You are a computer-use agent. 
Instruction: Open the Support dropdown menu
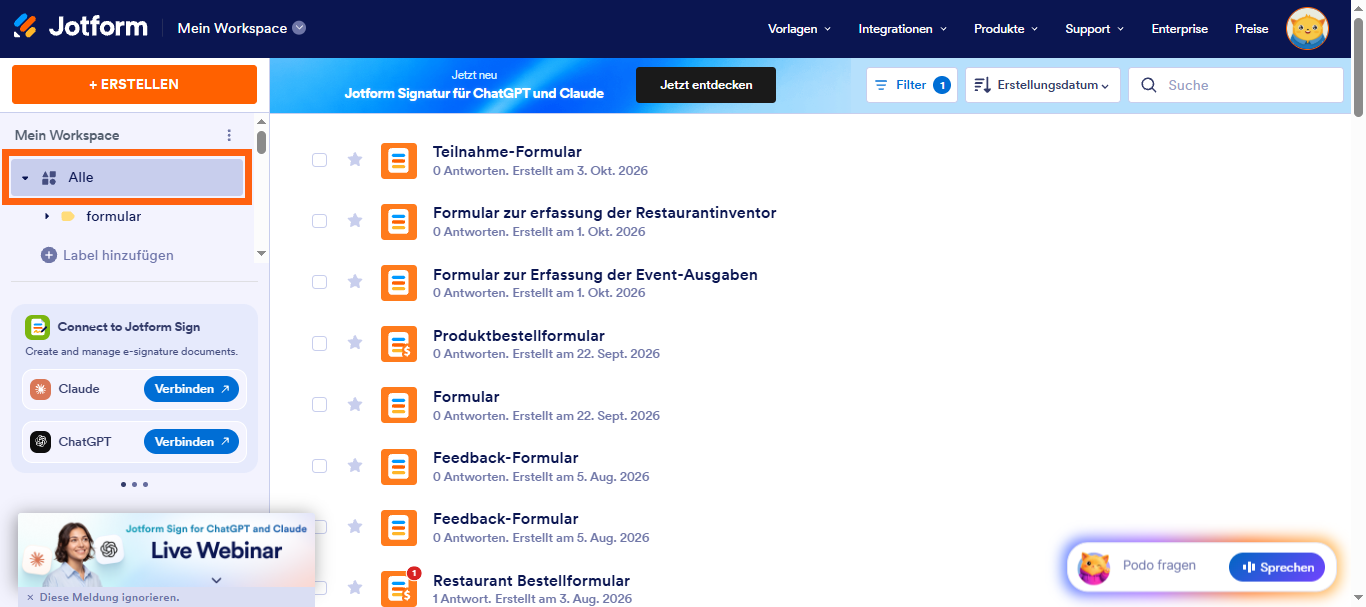1094,29
